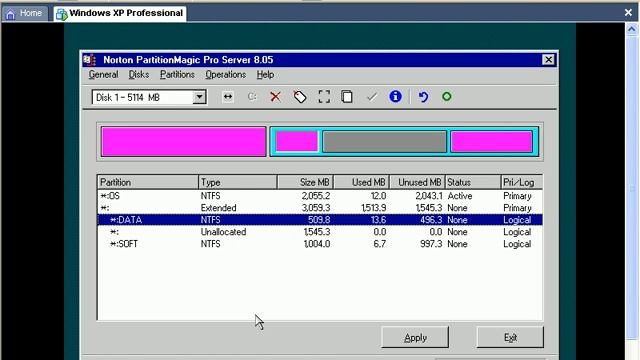Click the Active status cell
Viewport: 640px width, 360px height.
click(x=460, y=196)
